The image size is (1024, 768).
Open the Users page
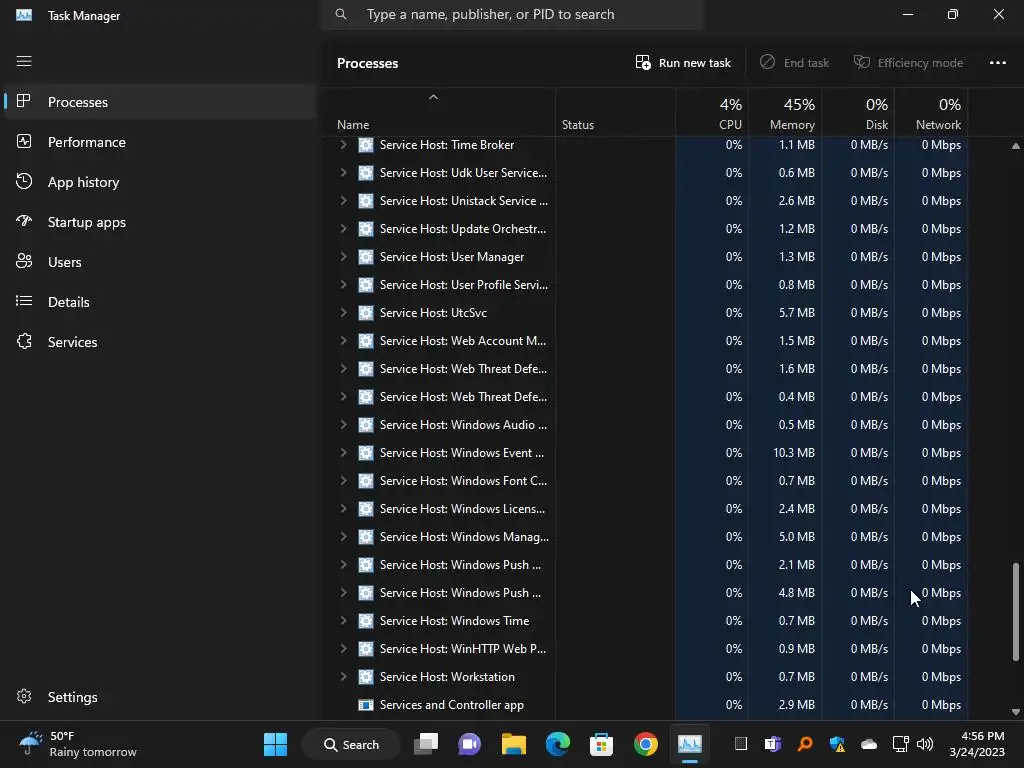click(159, 262)
